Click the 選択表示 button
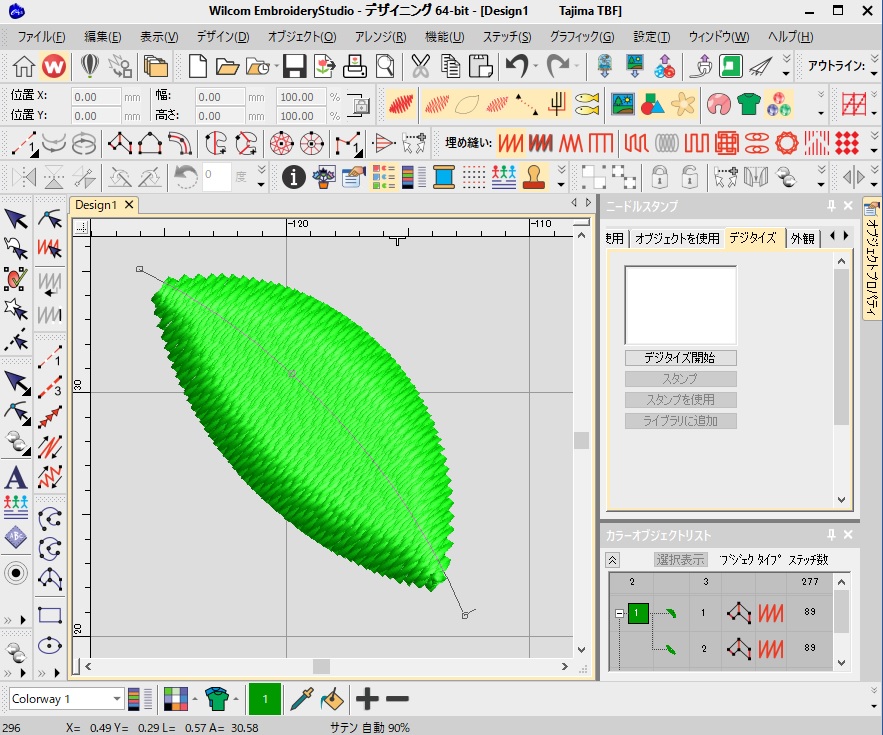This screenshot has width=883, height=735. tap(681, 560)
